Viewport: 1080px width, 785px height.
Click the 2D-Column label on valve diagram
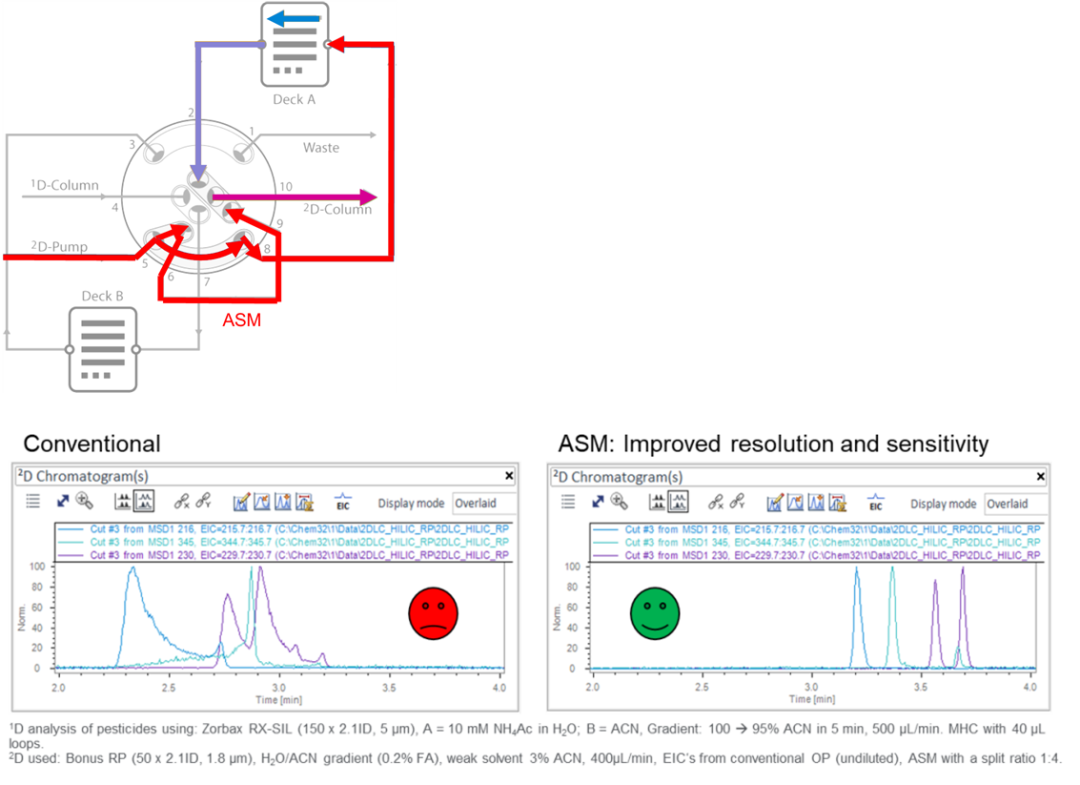click(338, 209)
